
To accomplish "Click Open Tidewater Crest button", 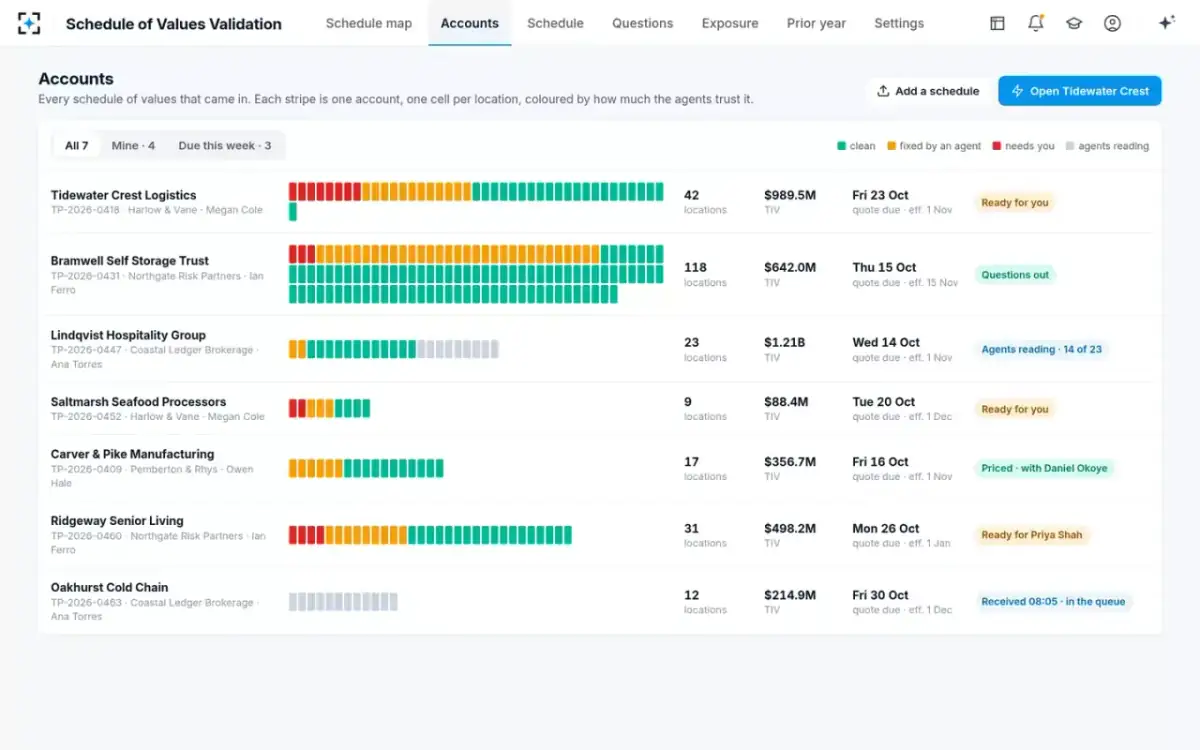I will click(x=1080, y=91).
